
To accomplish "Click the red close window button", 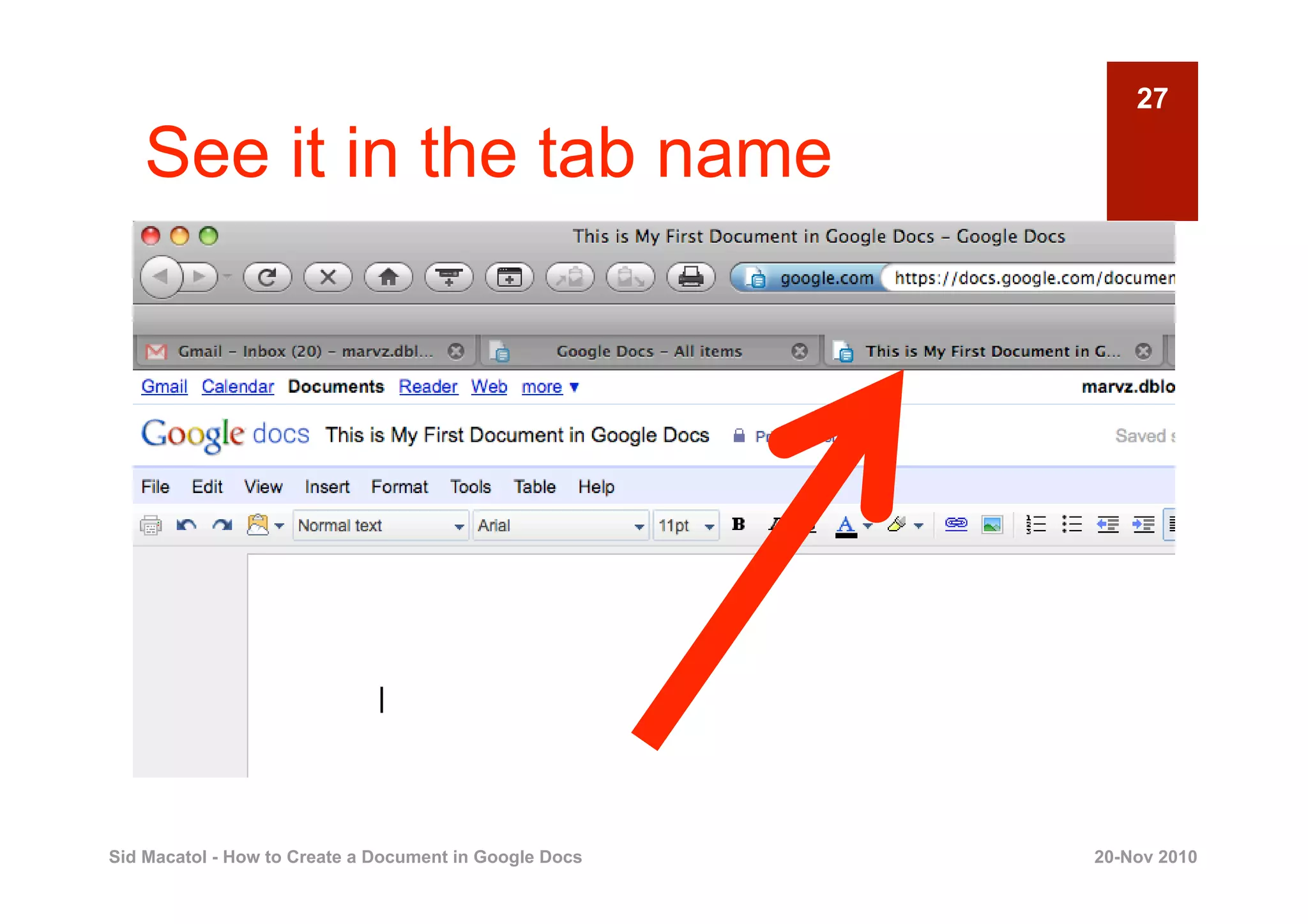I will coord(151,236).
